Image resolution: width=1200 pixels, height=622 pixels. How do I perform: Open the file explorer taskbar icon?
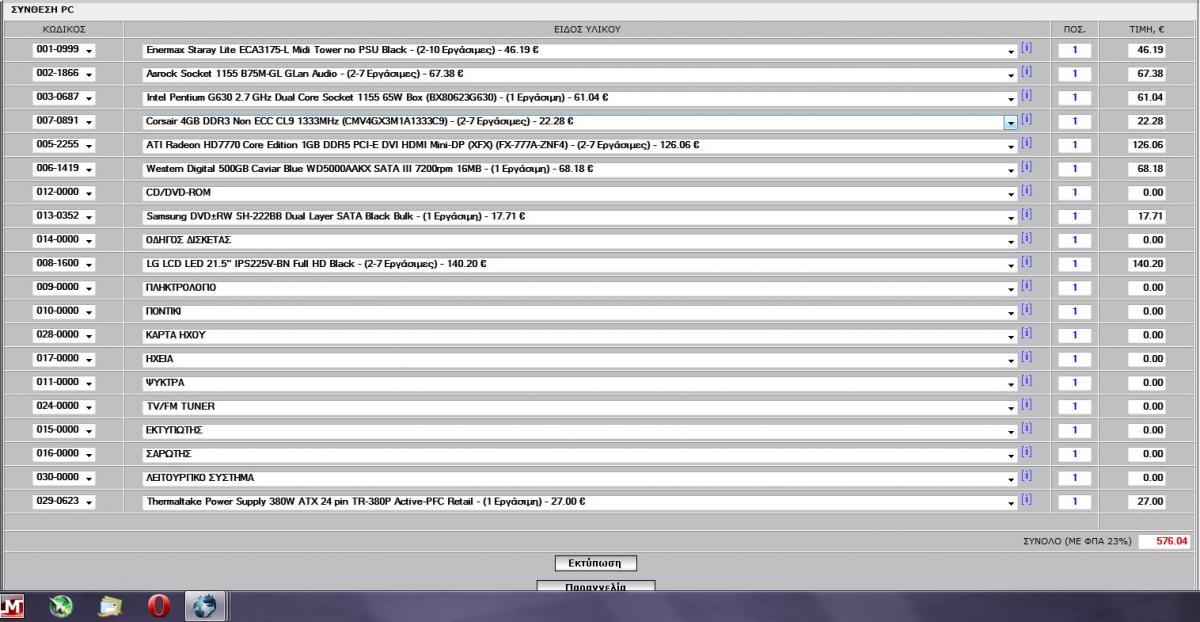111,607
